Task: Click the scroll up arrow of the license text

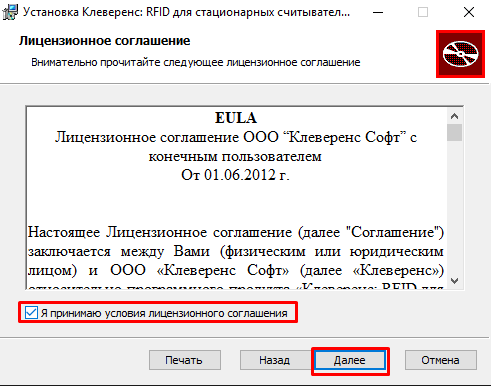Action: pos(454,116)
